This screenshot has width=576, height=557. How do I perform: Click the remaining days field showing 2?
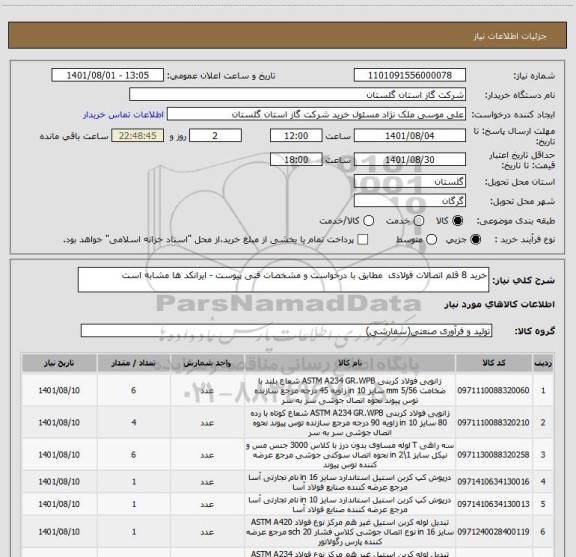click(x=215, y=136)
